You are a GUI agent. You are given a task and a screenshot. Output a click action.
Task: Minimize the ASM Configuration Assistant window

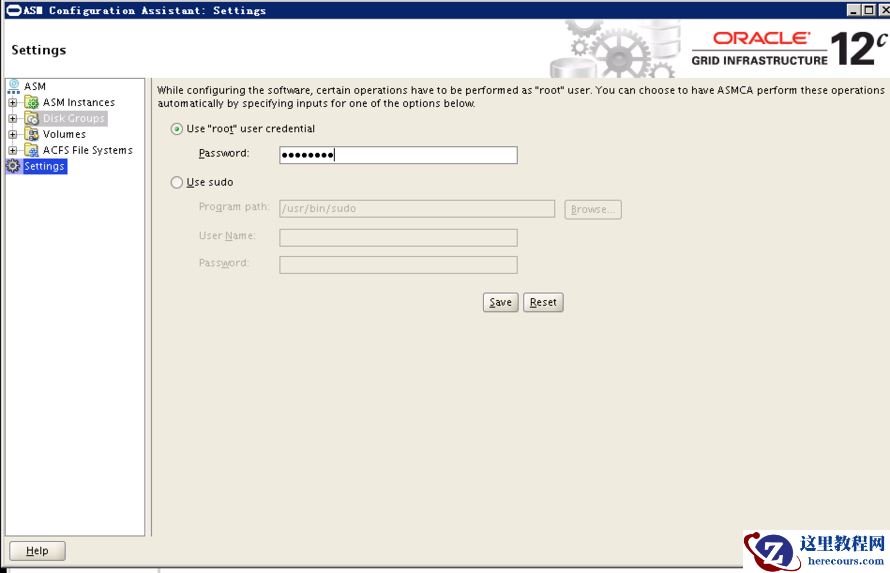pos(853,10)
